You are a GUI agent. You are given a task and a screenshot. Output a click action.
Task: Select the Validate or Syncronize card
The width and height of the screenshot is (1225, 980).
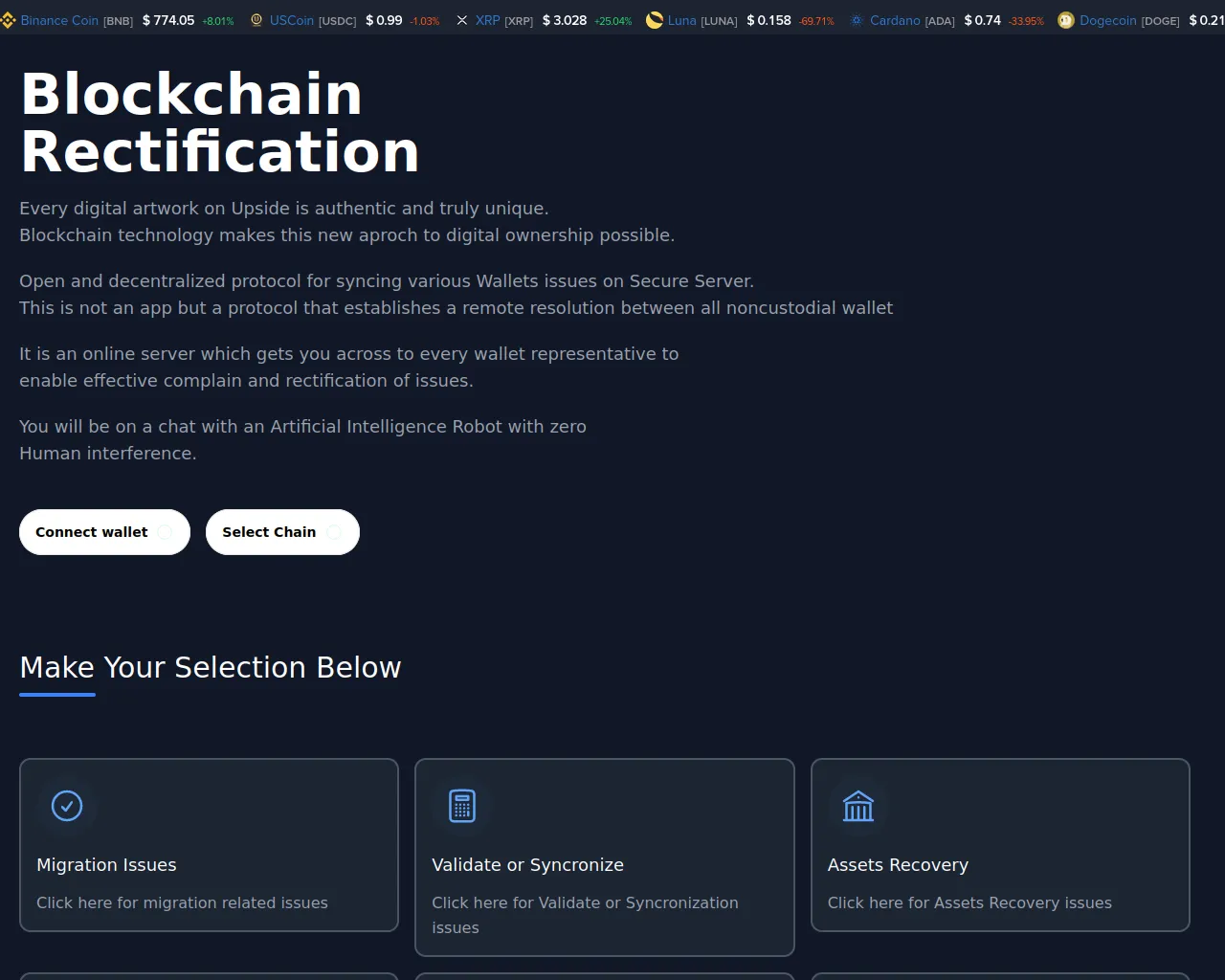pyautogui.click(x=605, y=857)
